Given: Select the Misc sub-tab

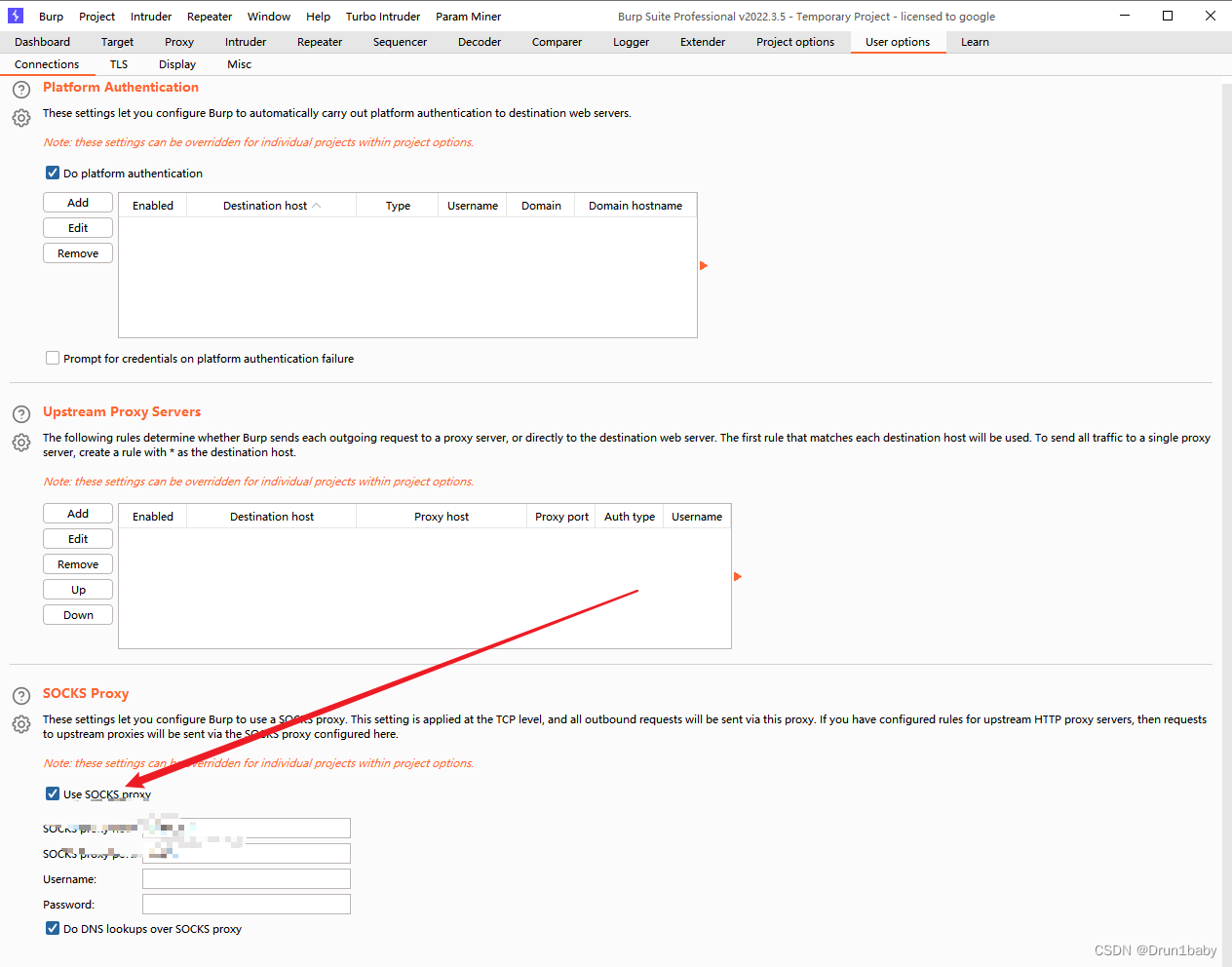Looking at the screenshot, I should pos(239,64).
